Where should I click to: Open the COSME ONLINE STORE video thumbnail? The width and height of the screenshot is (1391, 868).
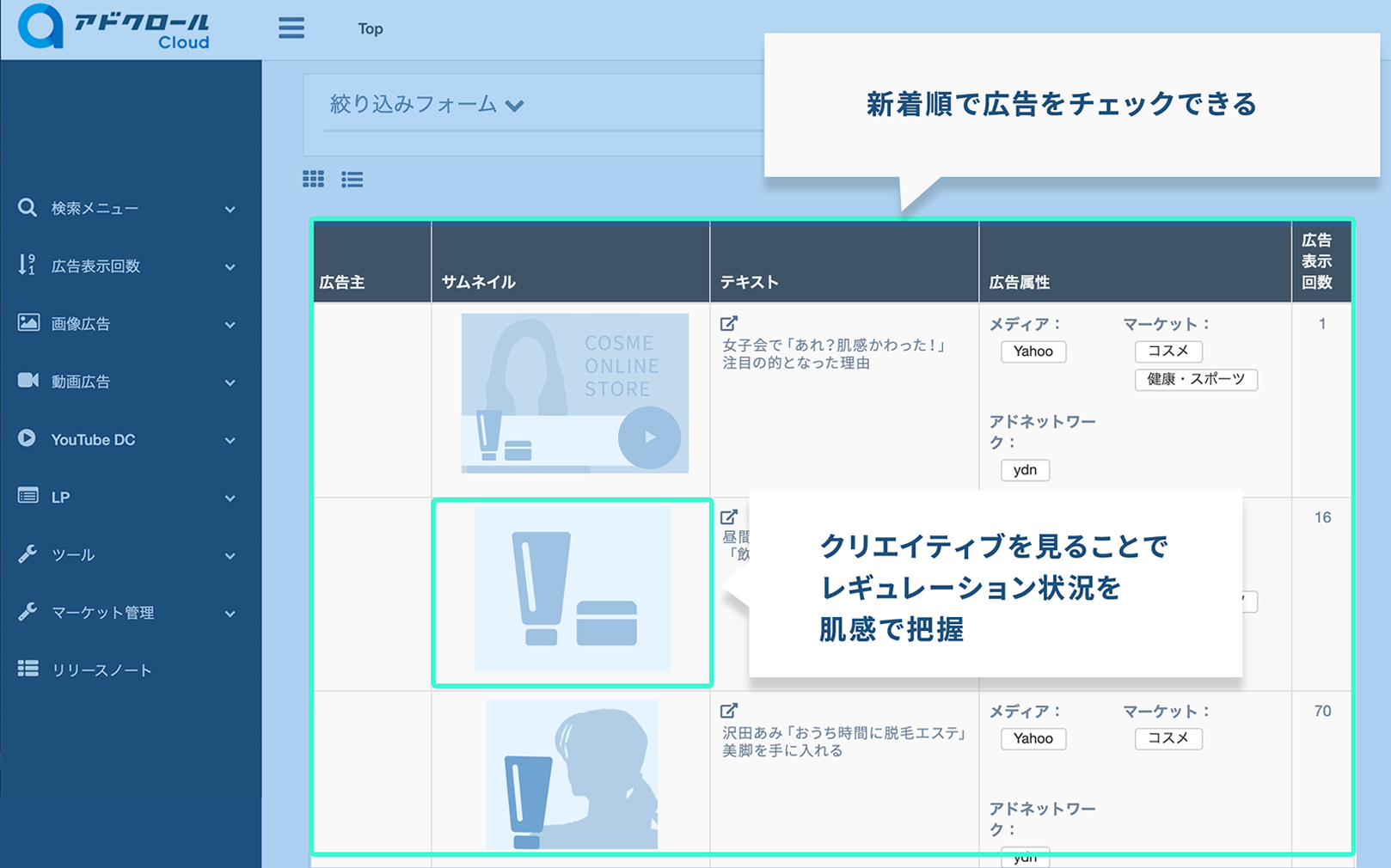pyautogui.click(x=574, y=394)
